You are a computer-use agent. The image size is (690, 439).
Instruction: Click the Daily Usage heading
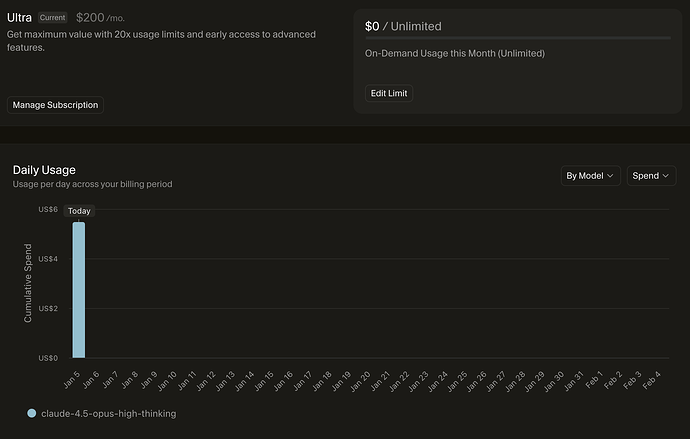pos(44,170)
